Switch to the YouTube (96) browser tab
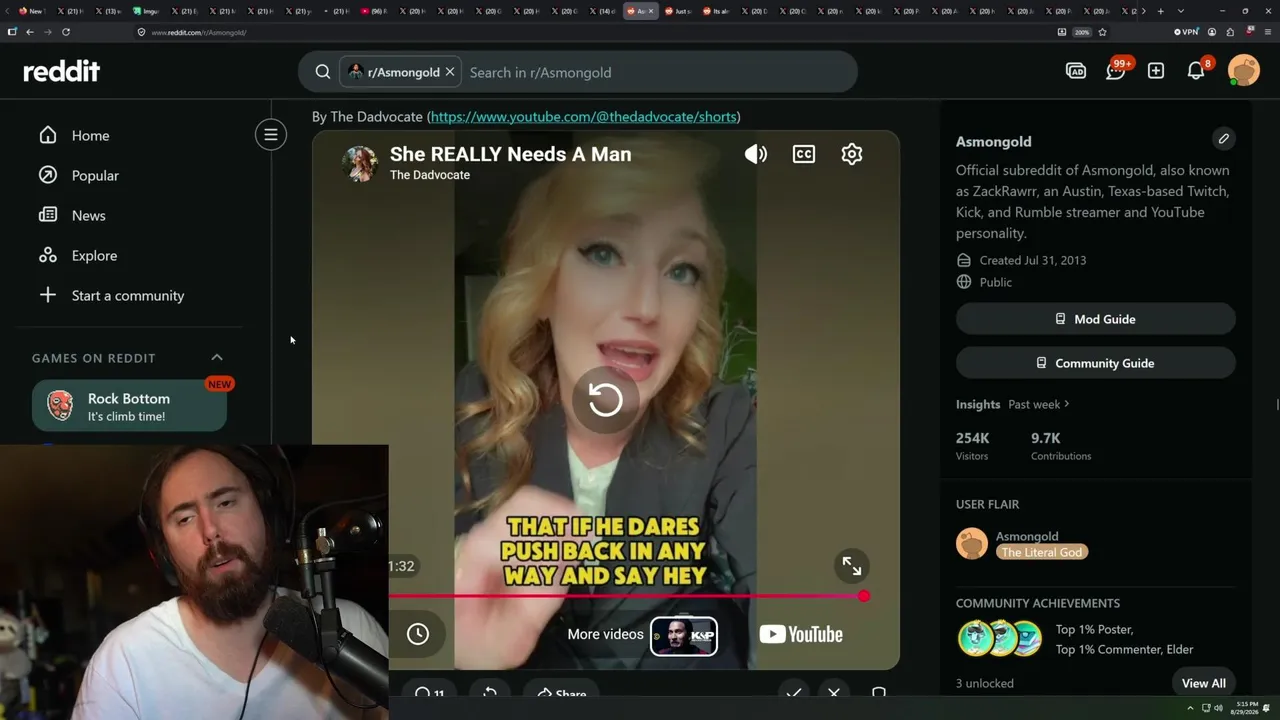The height and width of the screenshot is (720, 1280). pyautogui.click(x=374, y=11)
